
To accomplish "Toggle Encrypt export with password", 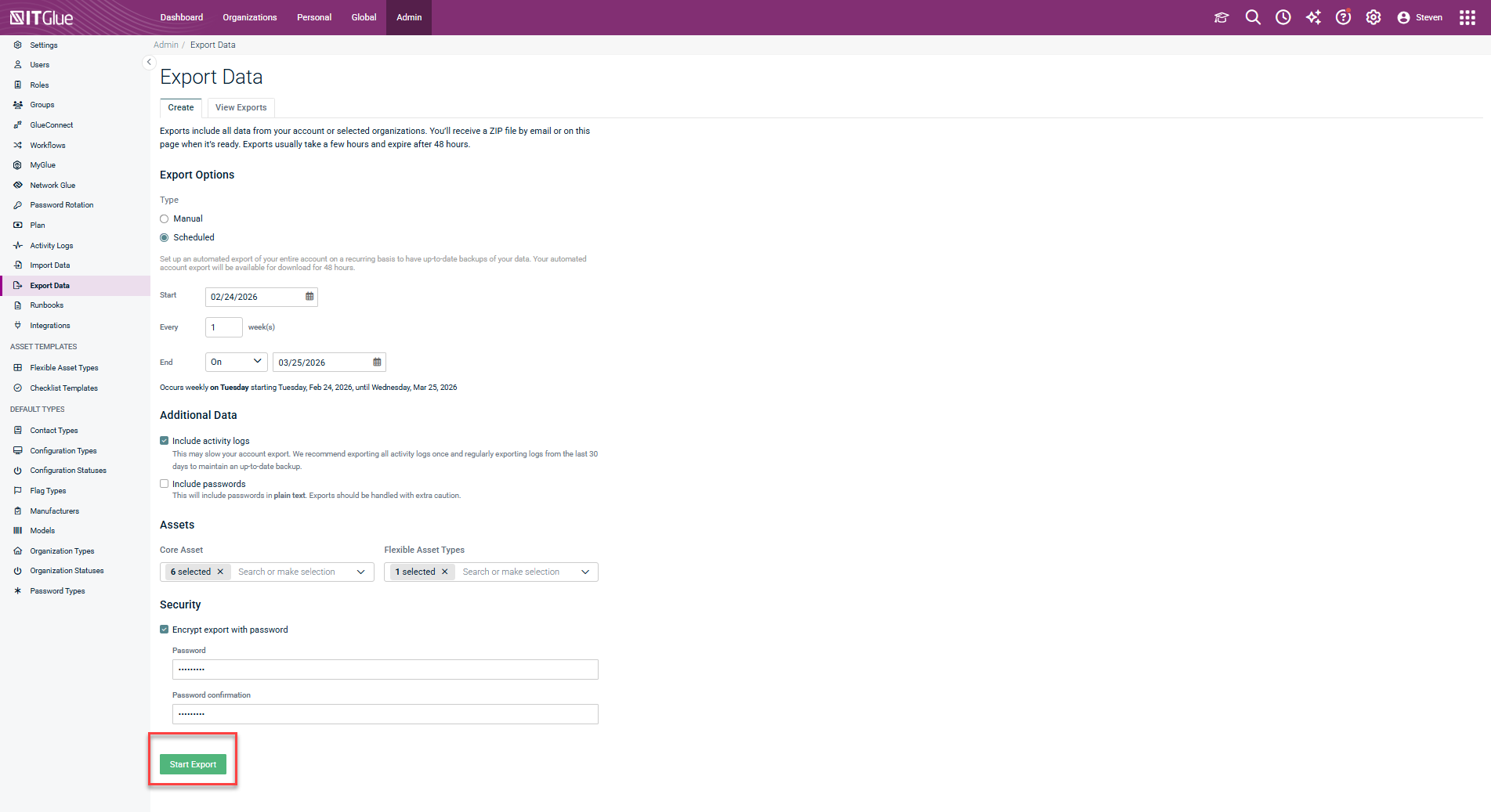I will point(165,630).
